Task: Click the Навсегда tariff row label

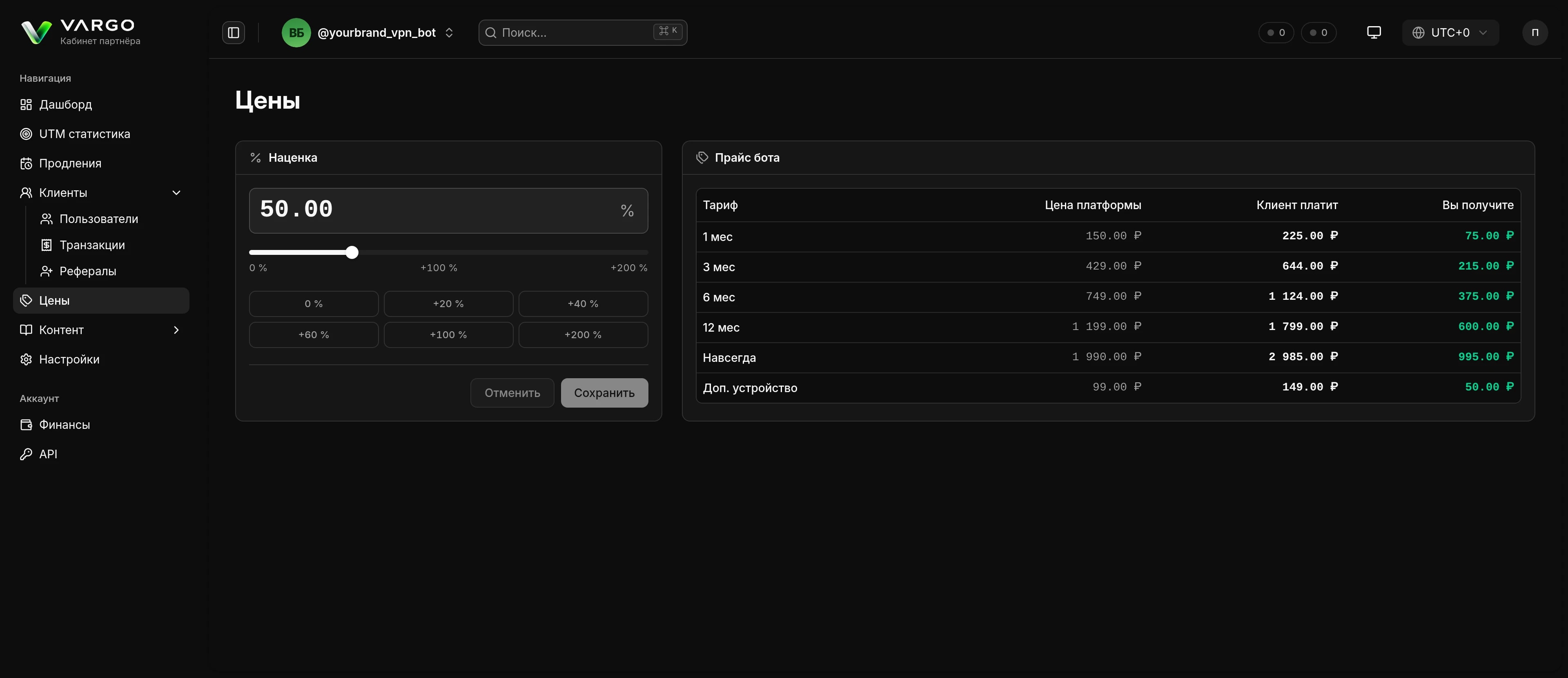Action: click(x=728, y=357)
